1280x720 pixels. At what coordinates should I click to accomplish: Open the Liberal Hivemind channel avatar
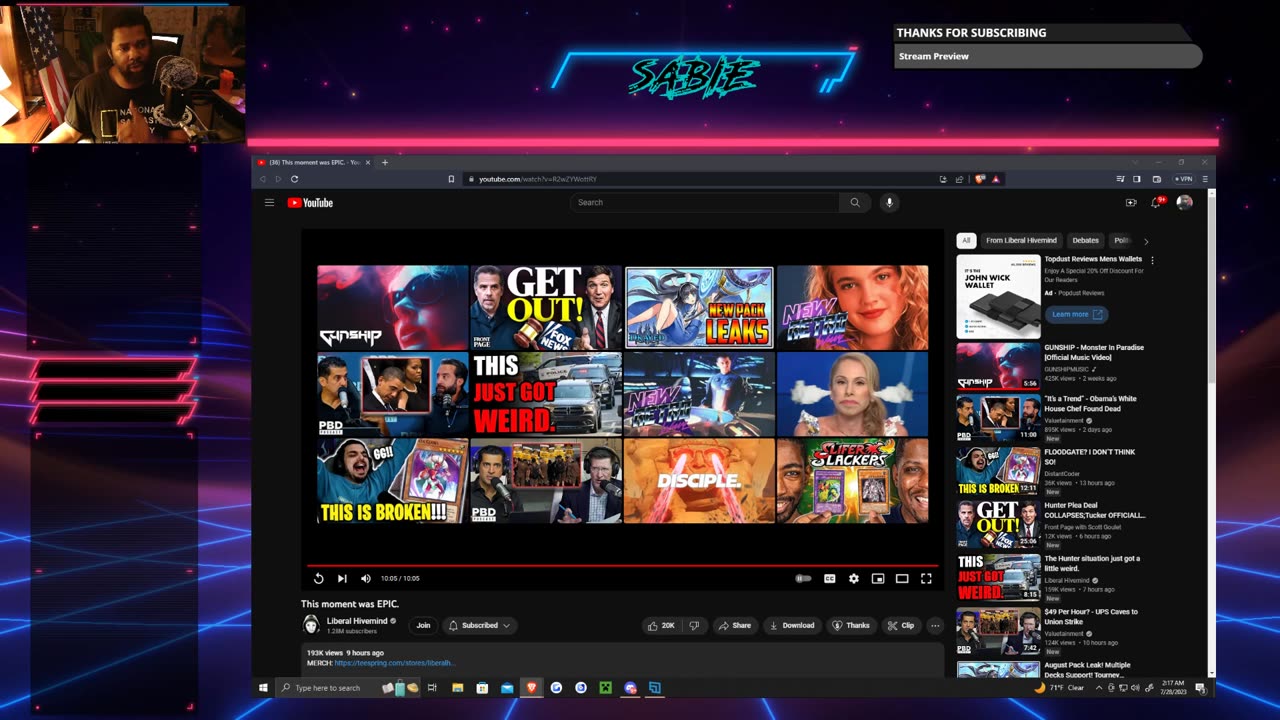pos(311,625)
